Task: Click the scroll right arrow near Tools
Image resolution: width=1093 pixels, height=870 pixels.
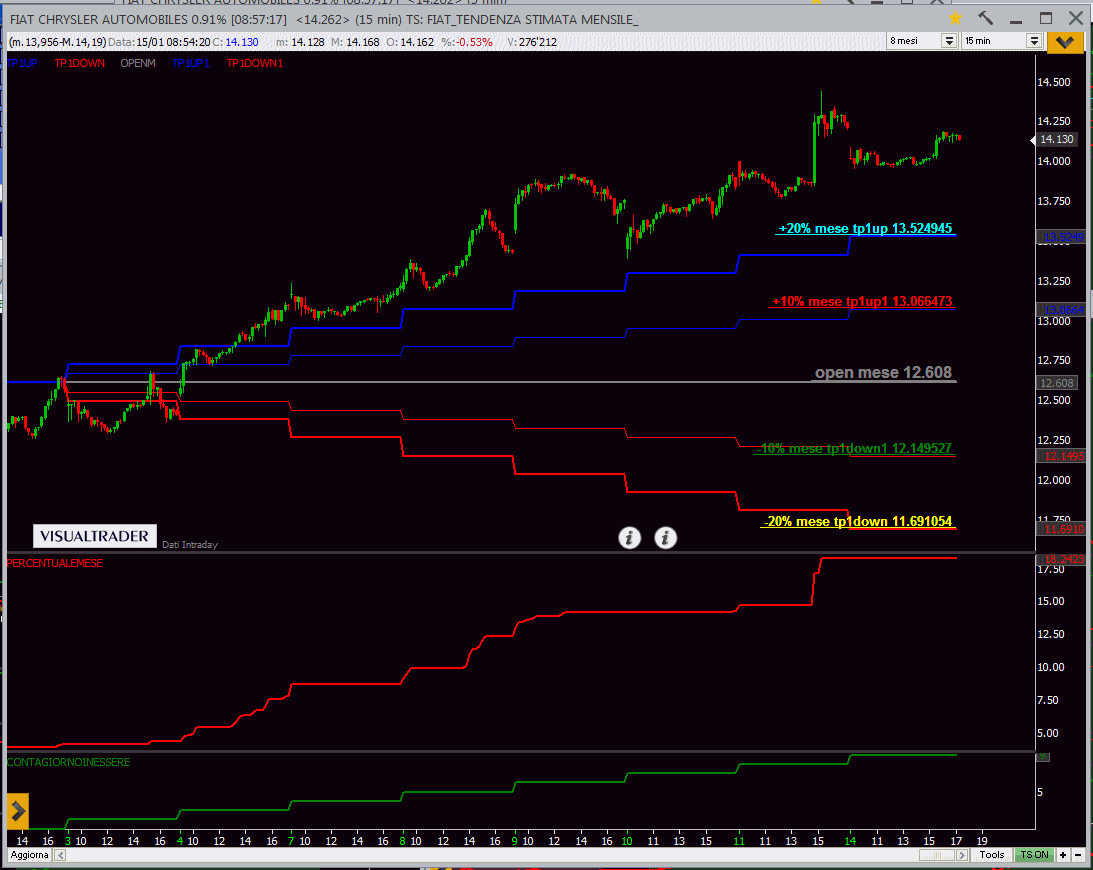Action: pyautogui.click(x=962, y=855)
